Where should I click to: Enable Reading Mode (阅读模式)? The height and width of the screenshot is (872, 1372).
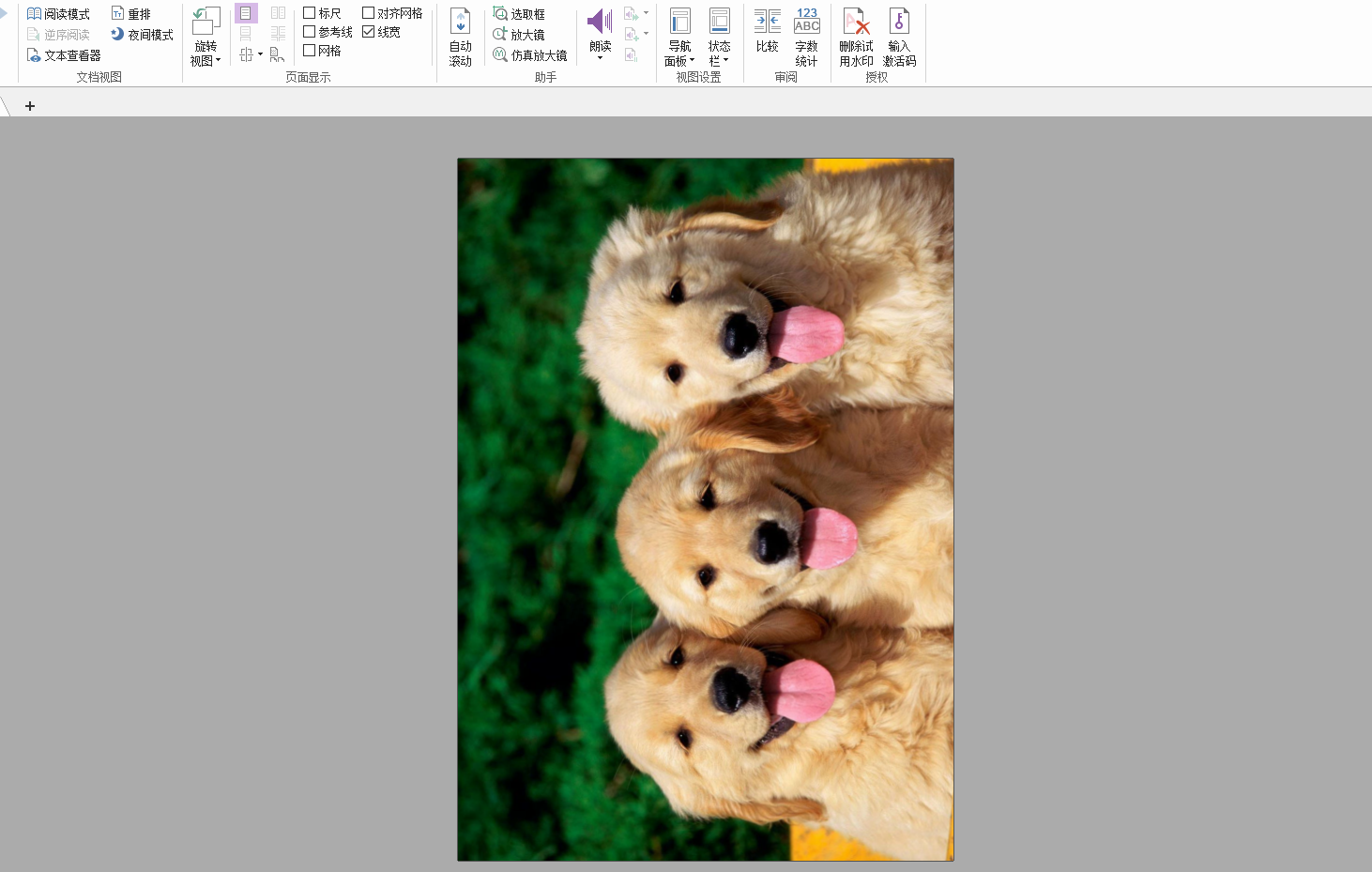click(x=58, y=14)
